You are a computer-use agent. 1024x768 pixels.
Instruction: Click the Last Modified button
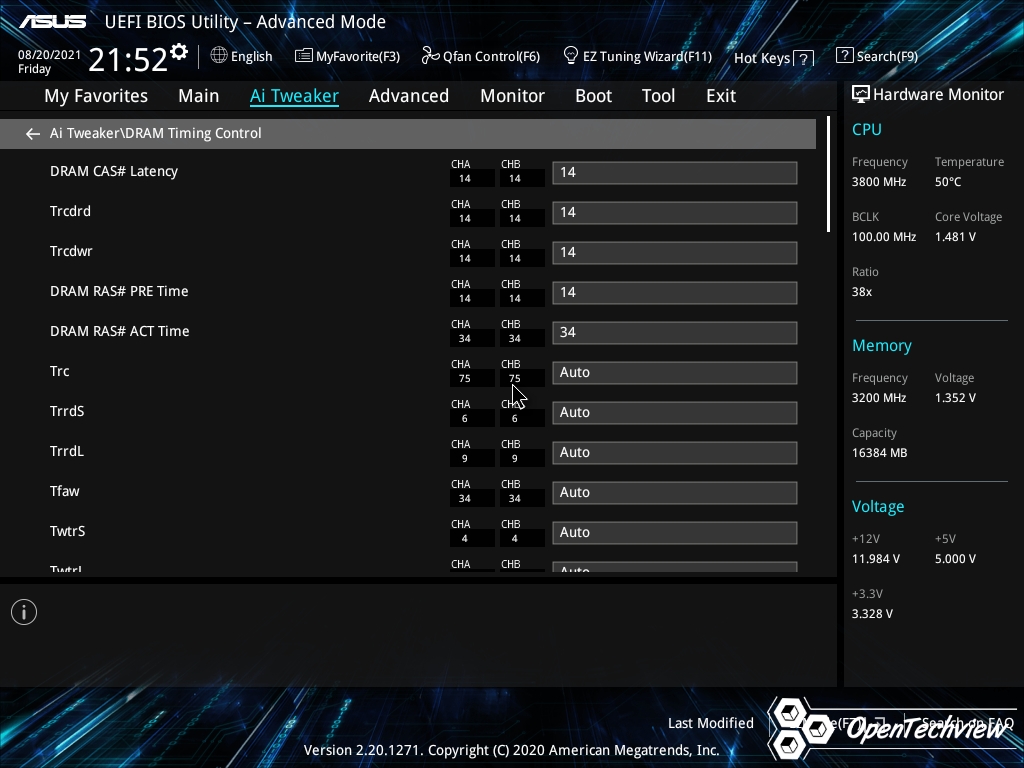point(711,723)
